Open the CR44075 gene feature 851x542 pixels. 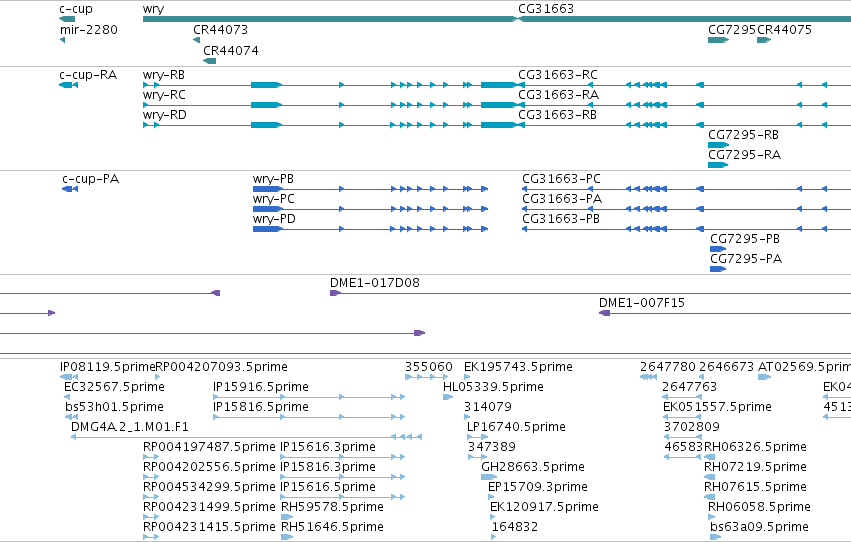[x=764, y=40]
